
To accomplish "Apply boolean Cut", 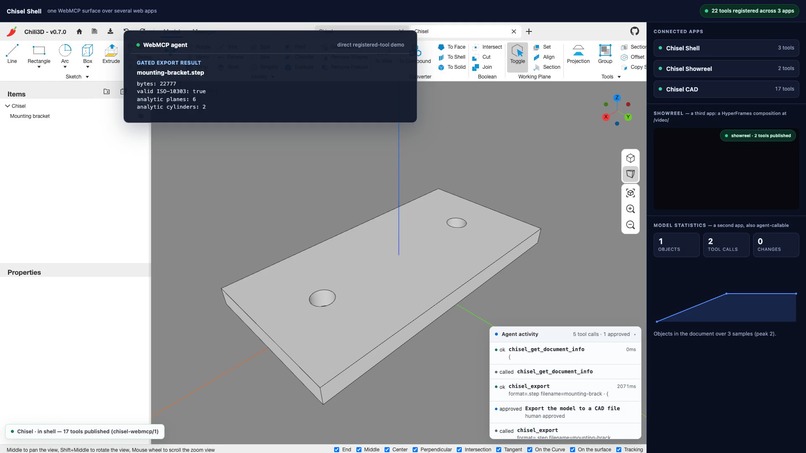I will pos(482,57).
